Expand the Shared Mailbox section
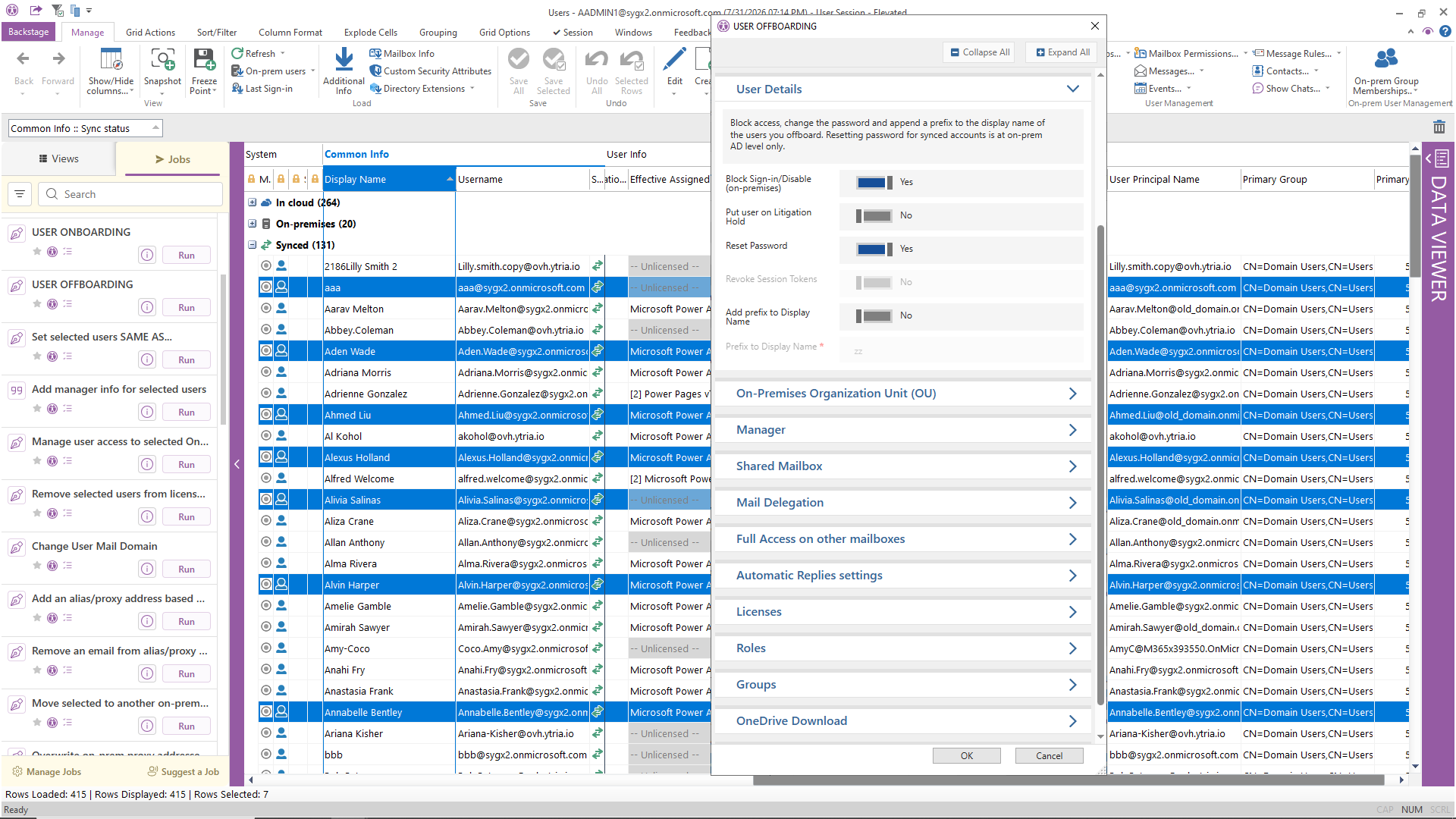 pyautogui.click(x=1072, y=466)
